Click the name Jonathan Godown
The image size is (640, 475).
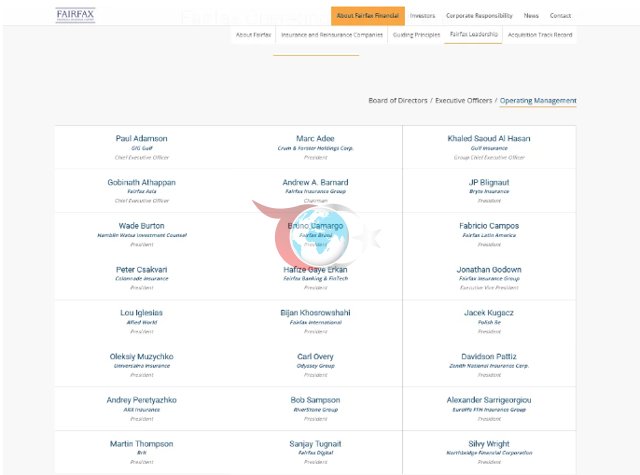coord(489,269)
